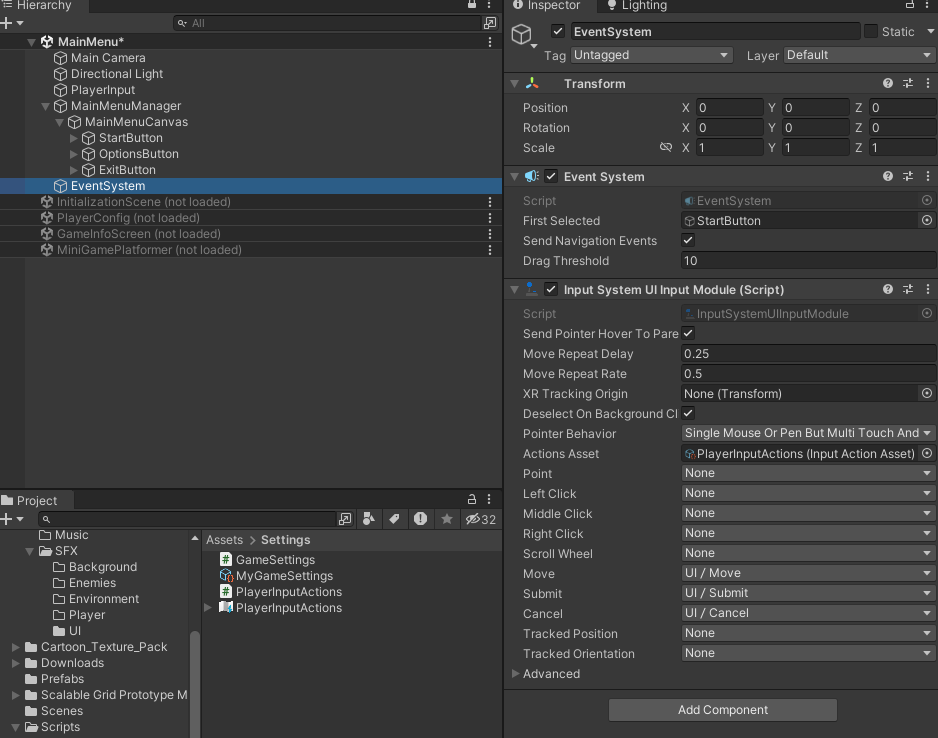This screenshot has height=738, width=938.
Task: Uncheck Send Navigation Events
Action: click(x=689, y=241)
